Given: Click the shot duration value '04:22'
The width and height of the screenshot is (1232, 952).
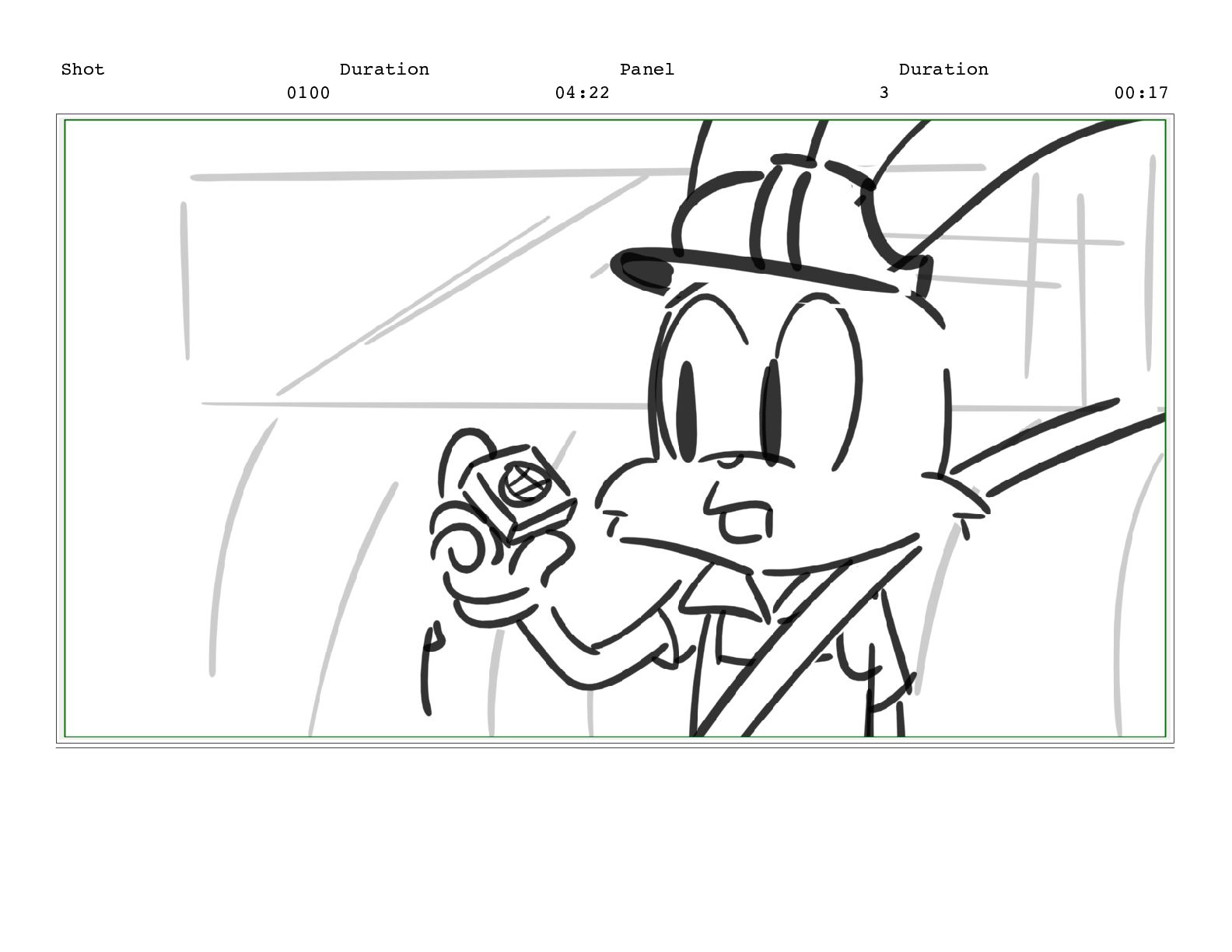Looking at the screenshot, I should (x=582, y=93).
